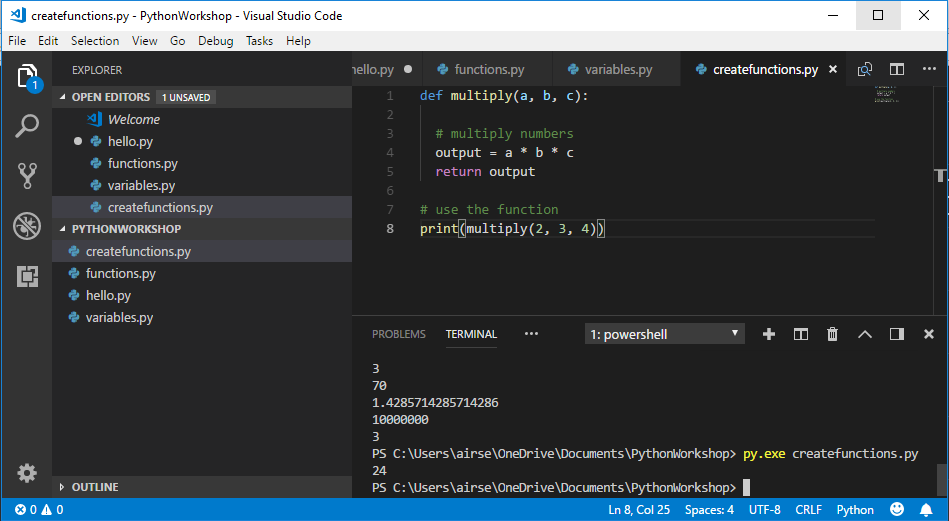Split the terminal

click(801, 334)
